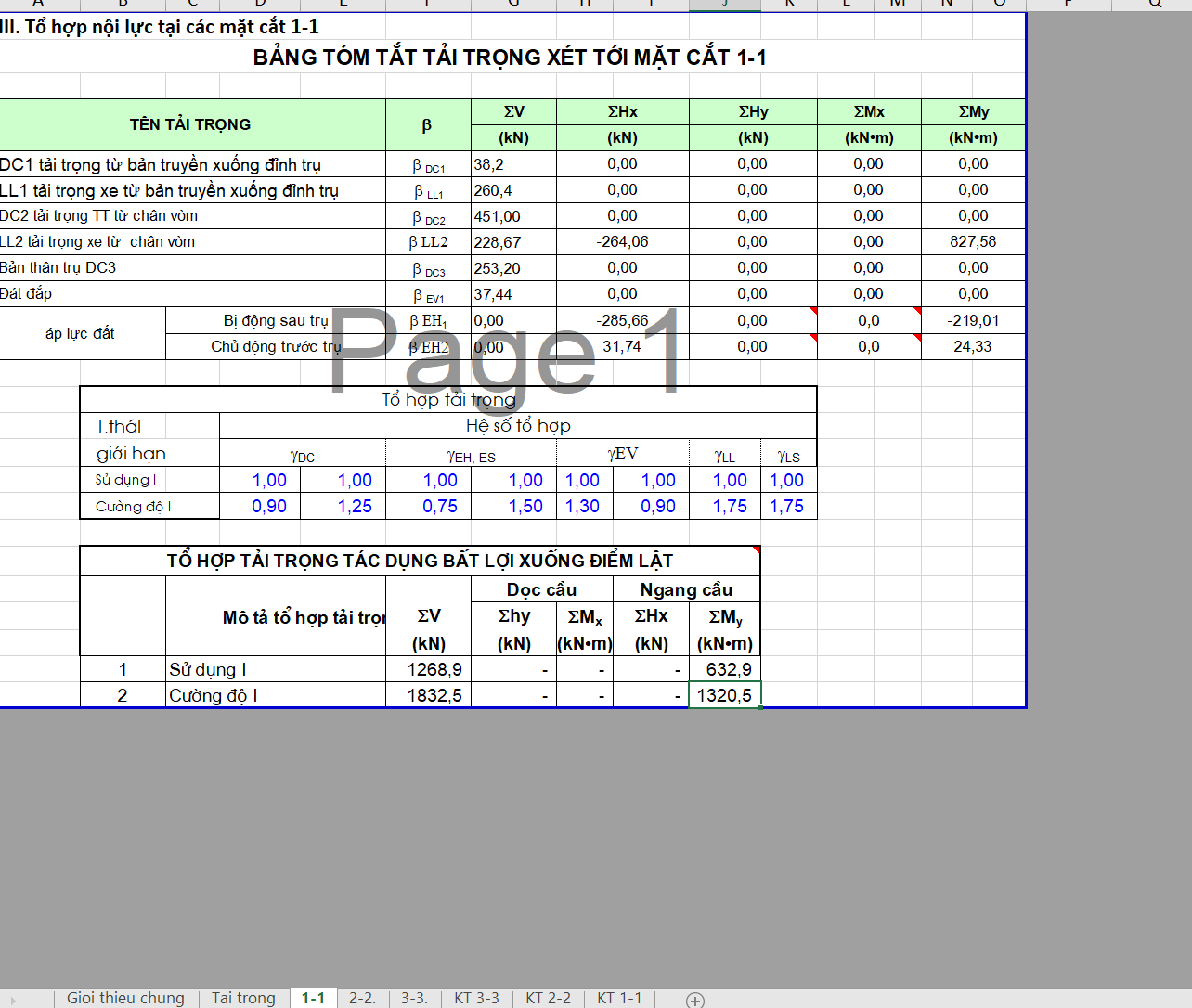
Task: Click the ΣMx (kN•m) header in the top table
Action: (x=869, y=124)
